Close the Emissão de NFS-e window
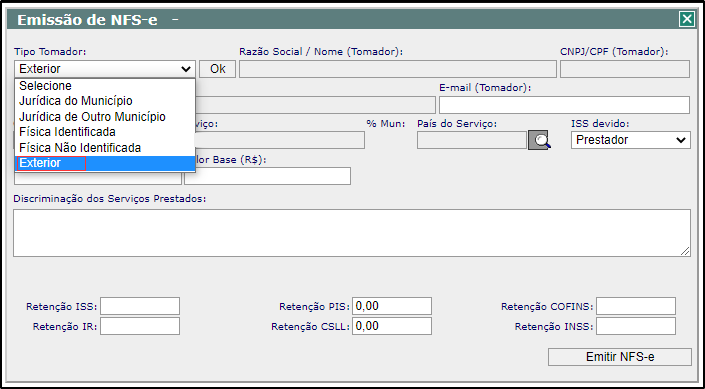Screen dimensions: 705x389 (x=687, y=19)
